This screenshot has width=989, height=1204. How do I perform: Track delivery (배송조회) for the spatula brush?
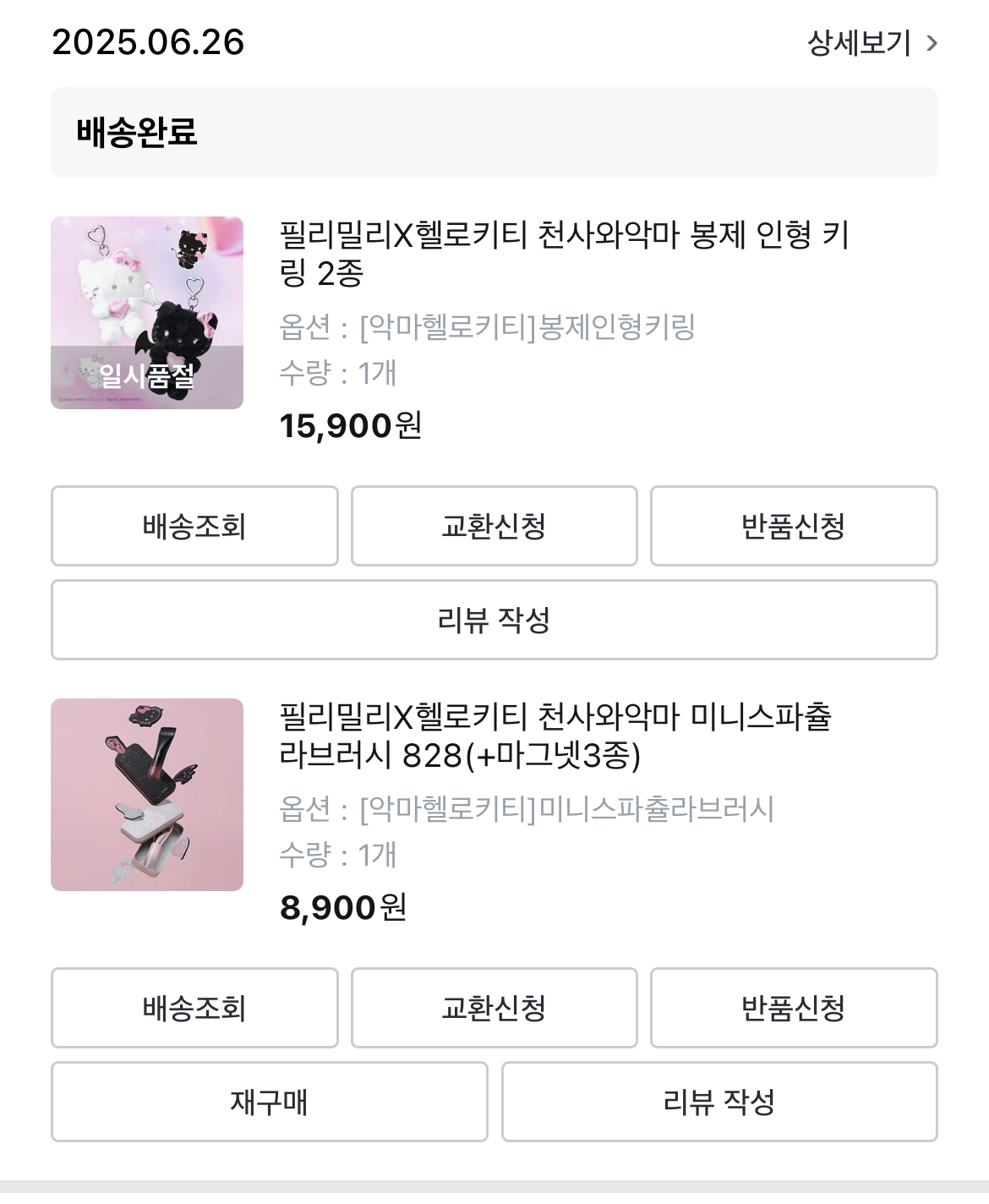pyautogui.click(x=194, y=1008)
